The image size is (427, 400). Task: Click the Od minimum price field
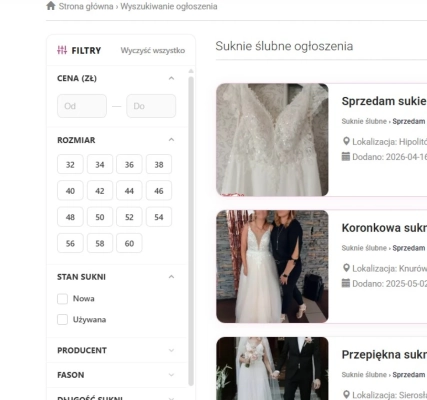(82, 106)
